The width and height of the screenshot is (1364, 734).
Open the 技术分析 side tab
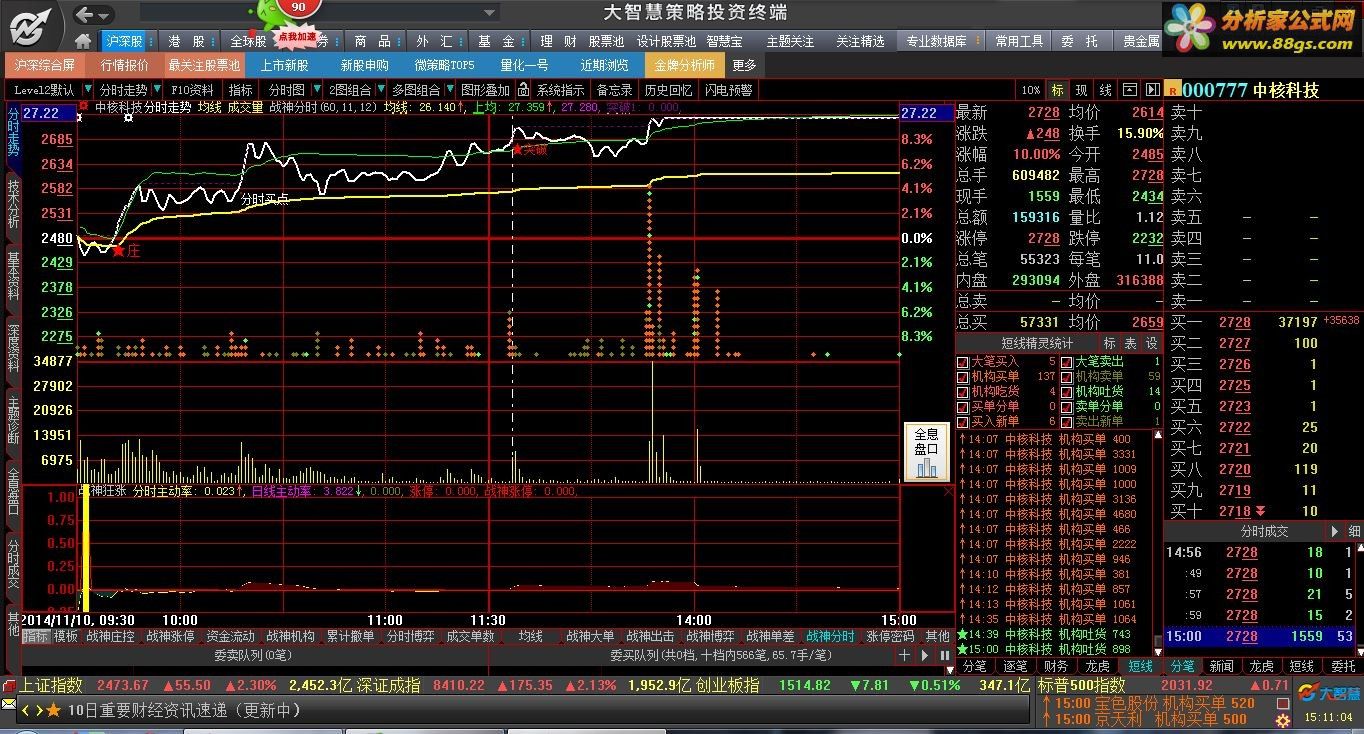pyautogui.click(x=13, y=203)
